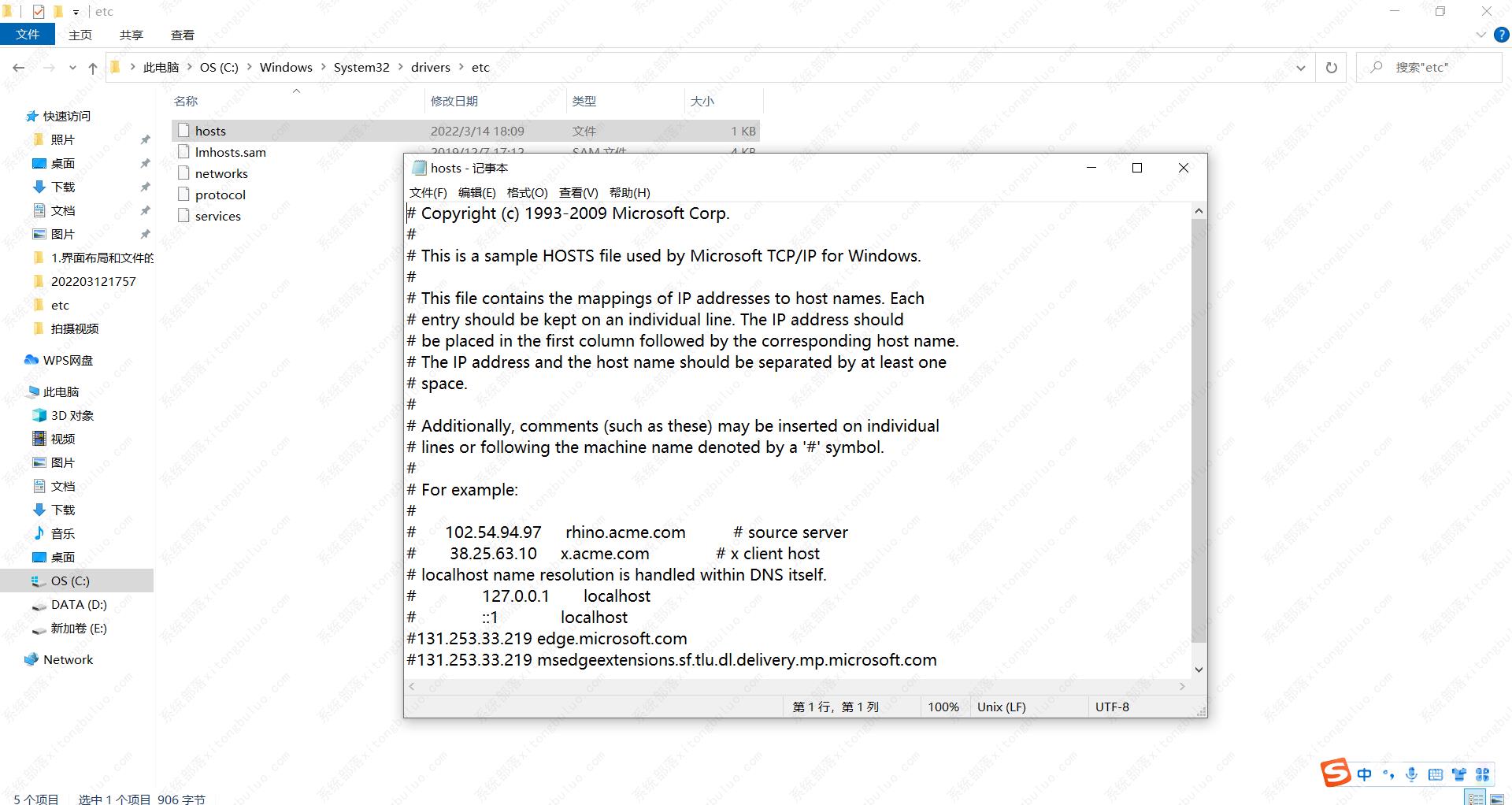Open Explorer help question icon
This screenshot has height=805, width=1512.
[1502, 35]
